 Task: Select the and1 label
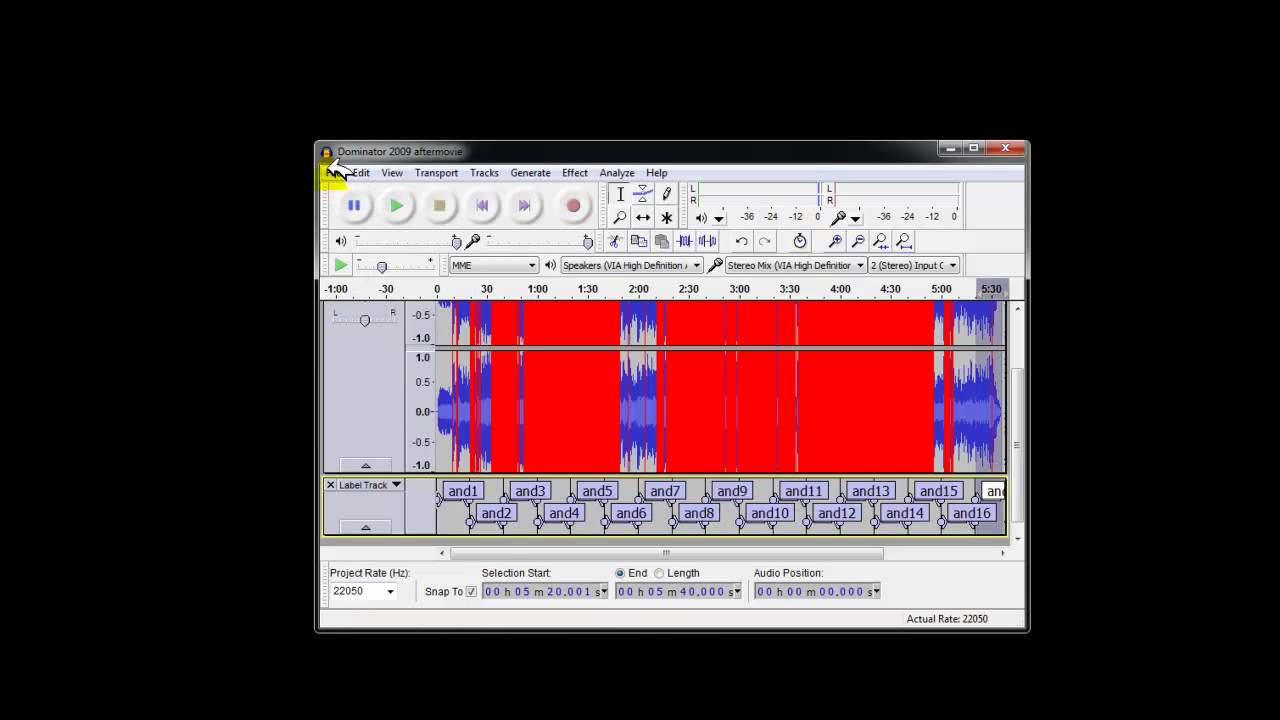pyautogui.click(x=463, y=491)
